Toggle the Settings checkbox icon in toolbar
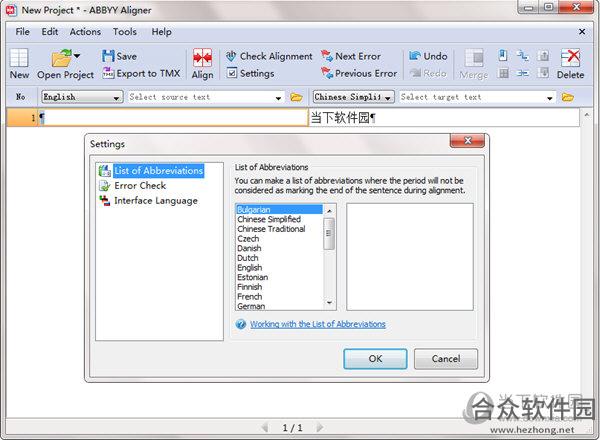Screen dimensions: 600x440 pyautogui.click(x=232, y=73)
